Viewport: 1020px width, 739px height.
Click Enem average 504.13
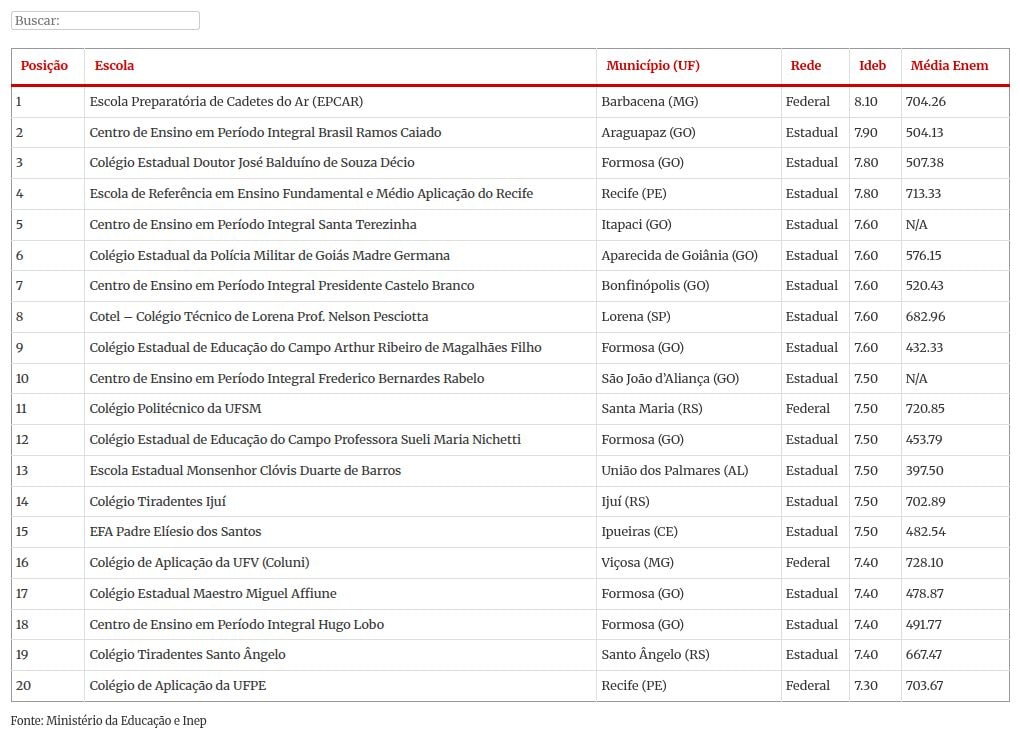pyautogui.click(x=924, y=133)
